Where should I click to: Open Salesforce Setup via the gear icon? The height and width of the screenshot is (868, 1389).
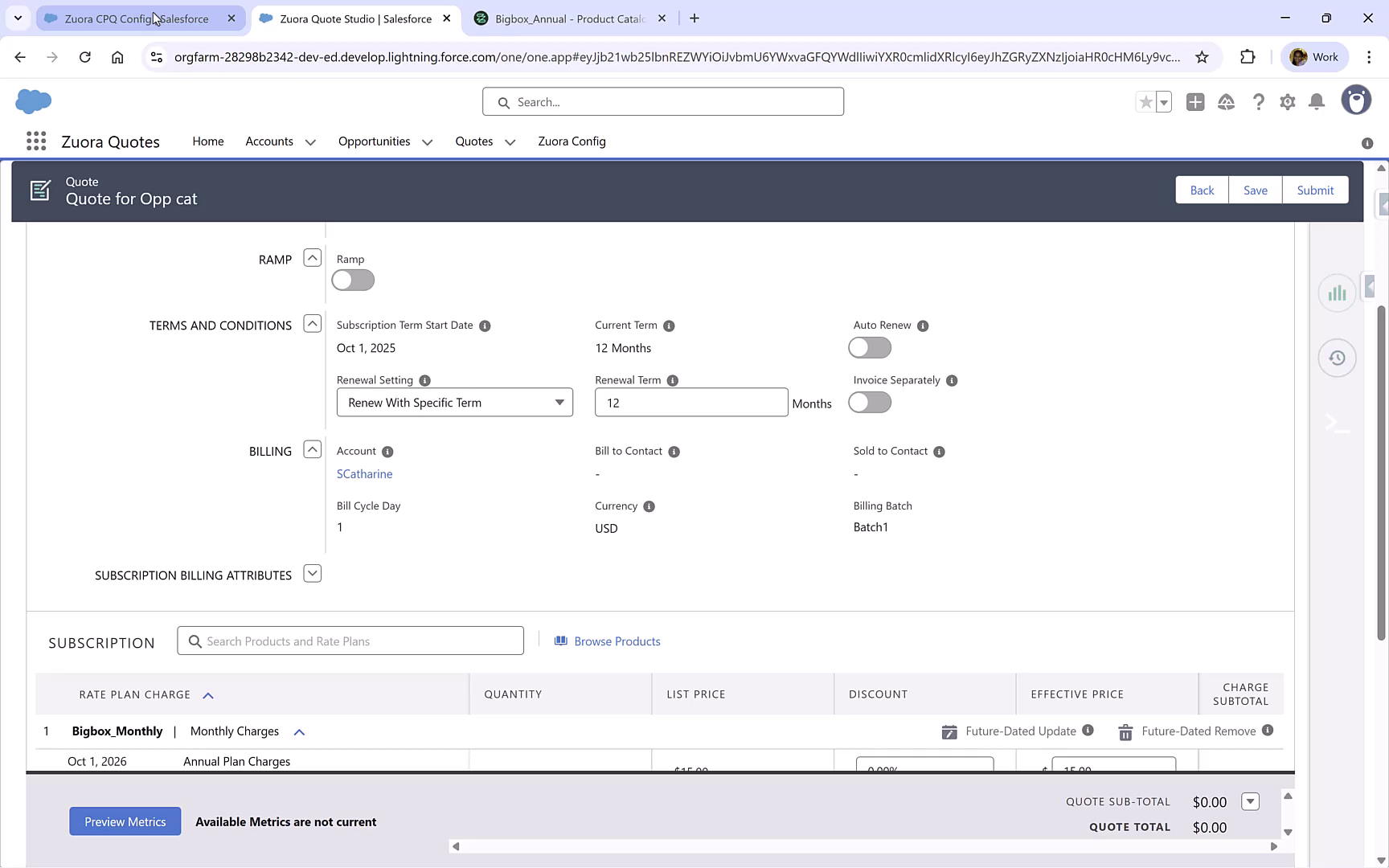1287,102
